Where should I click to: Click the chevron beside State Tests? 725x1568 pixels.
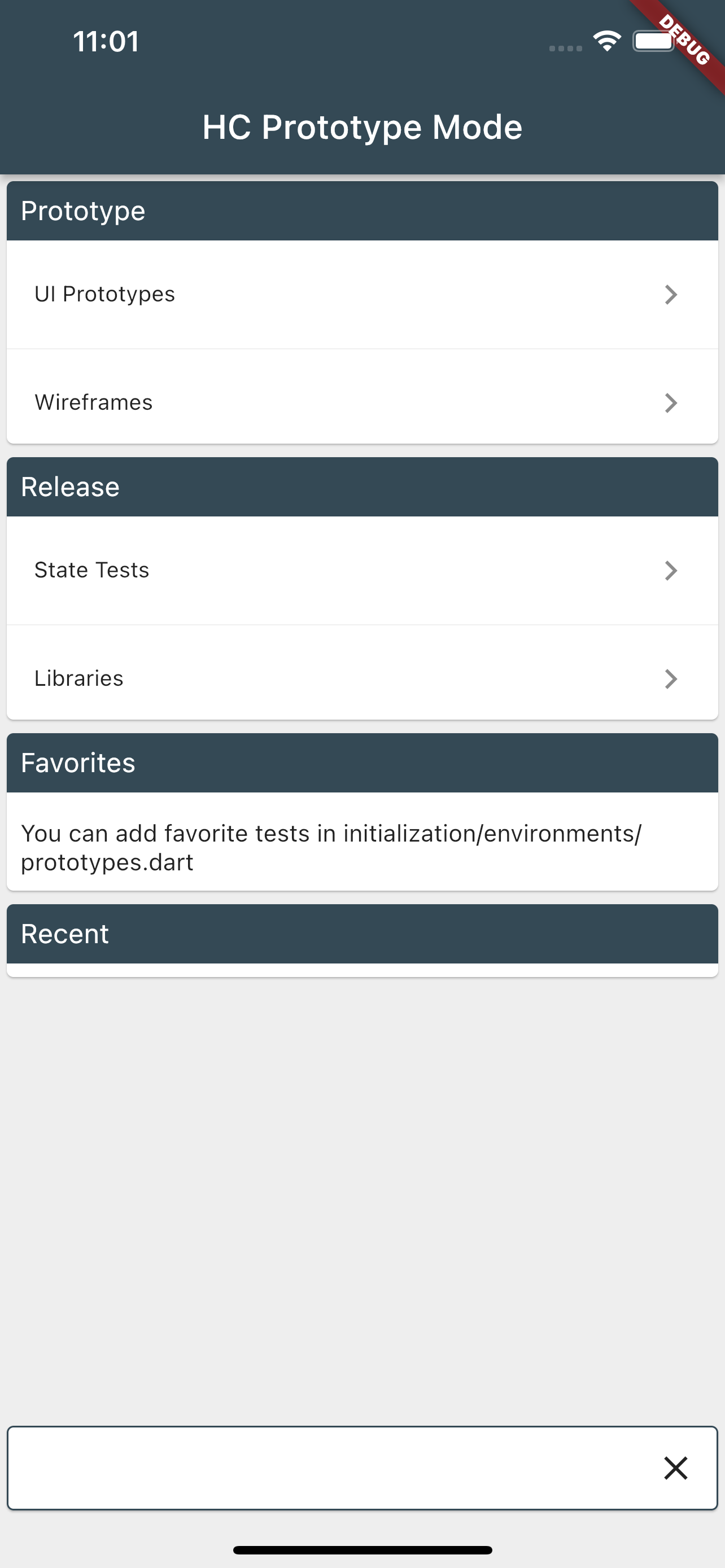pyautogui.click(x=671, y=570)
